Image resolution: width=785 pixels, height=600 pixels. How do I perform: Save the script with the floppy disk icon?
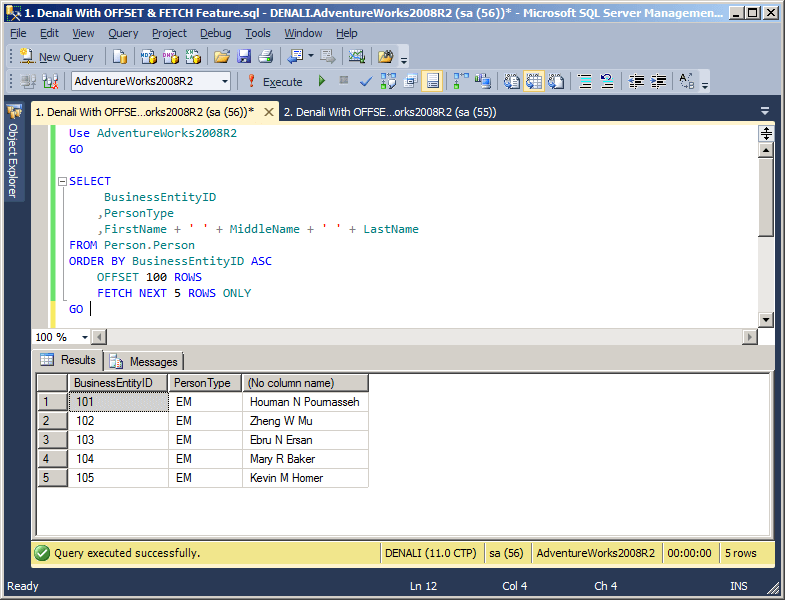(244, 57)
